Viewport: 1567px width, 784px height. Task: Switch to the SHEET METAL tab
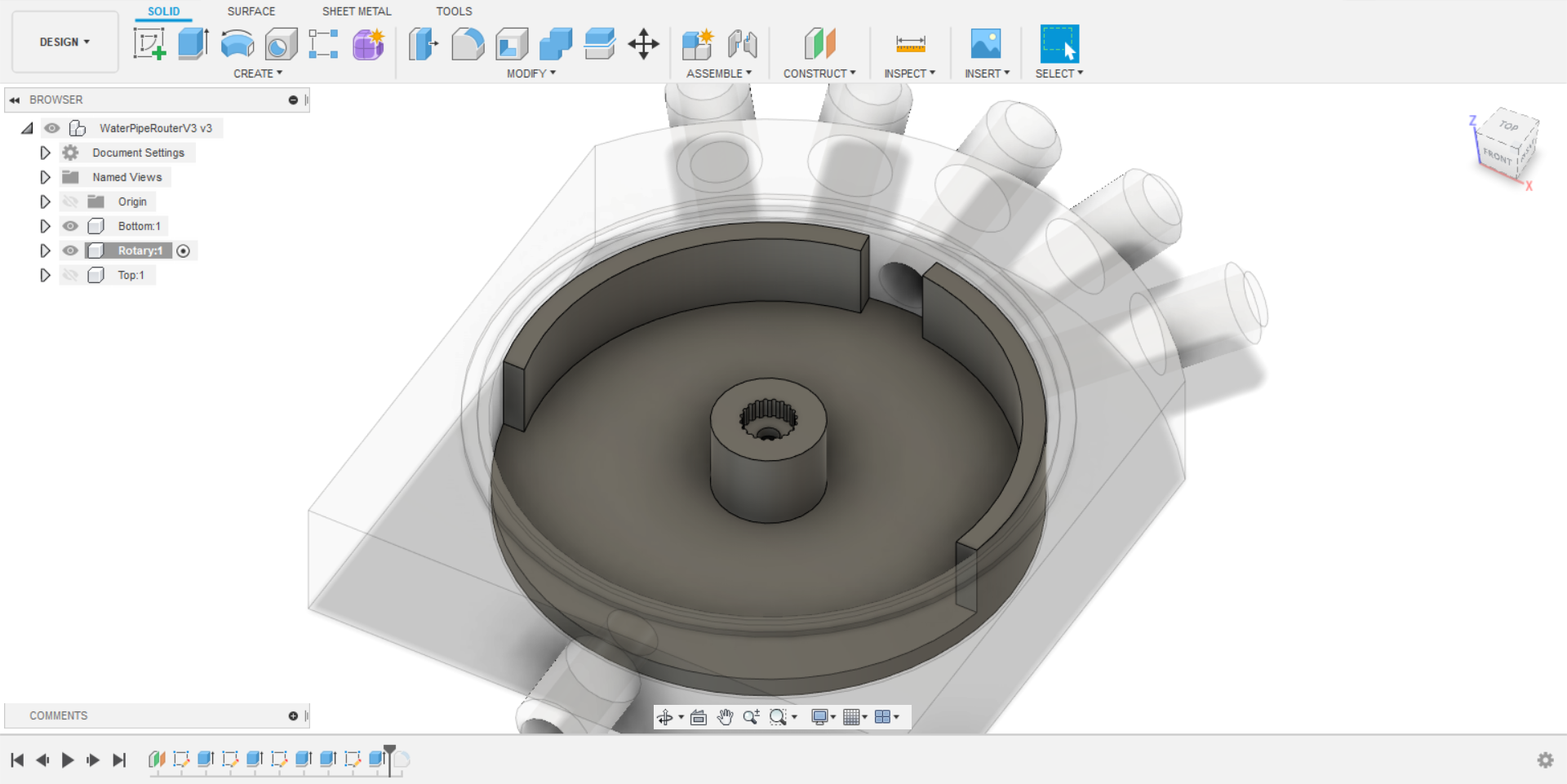pos(357,11)
